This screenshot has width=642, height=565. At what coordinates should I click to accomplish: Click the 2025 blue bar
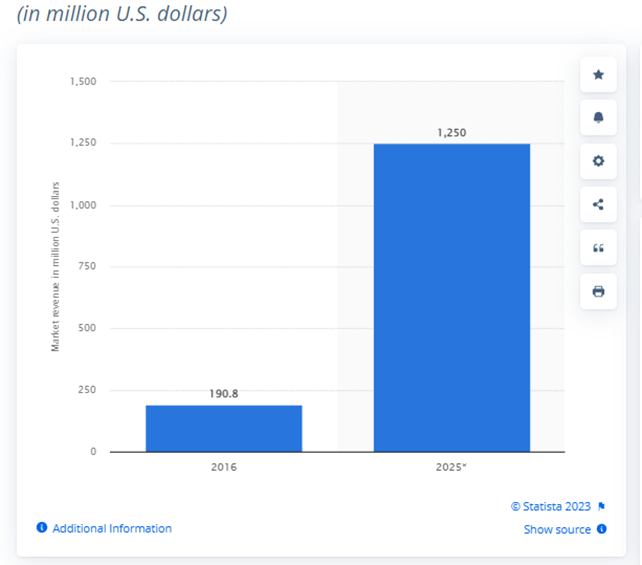click(x=452, y=298)
